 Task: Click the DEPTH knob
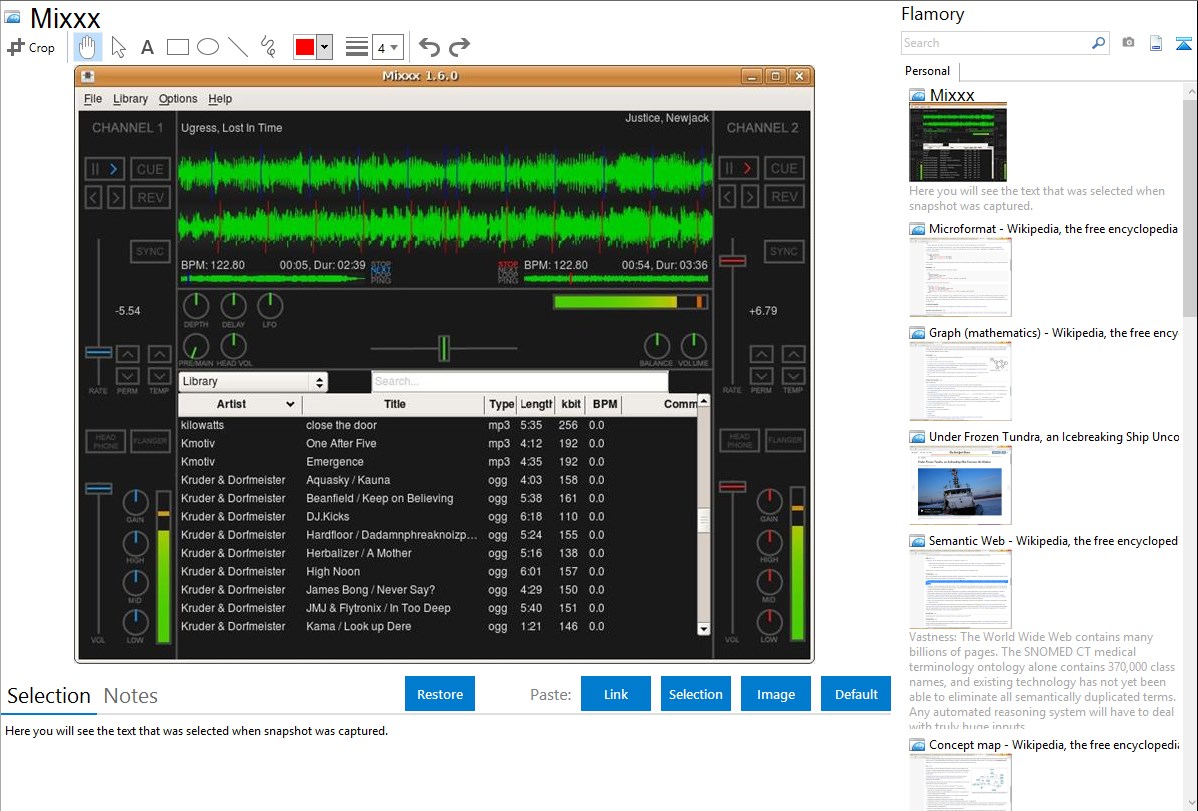[196, 306]
